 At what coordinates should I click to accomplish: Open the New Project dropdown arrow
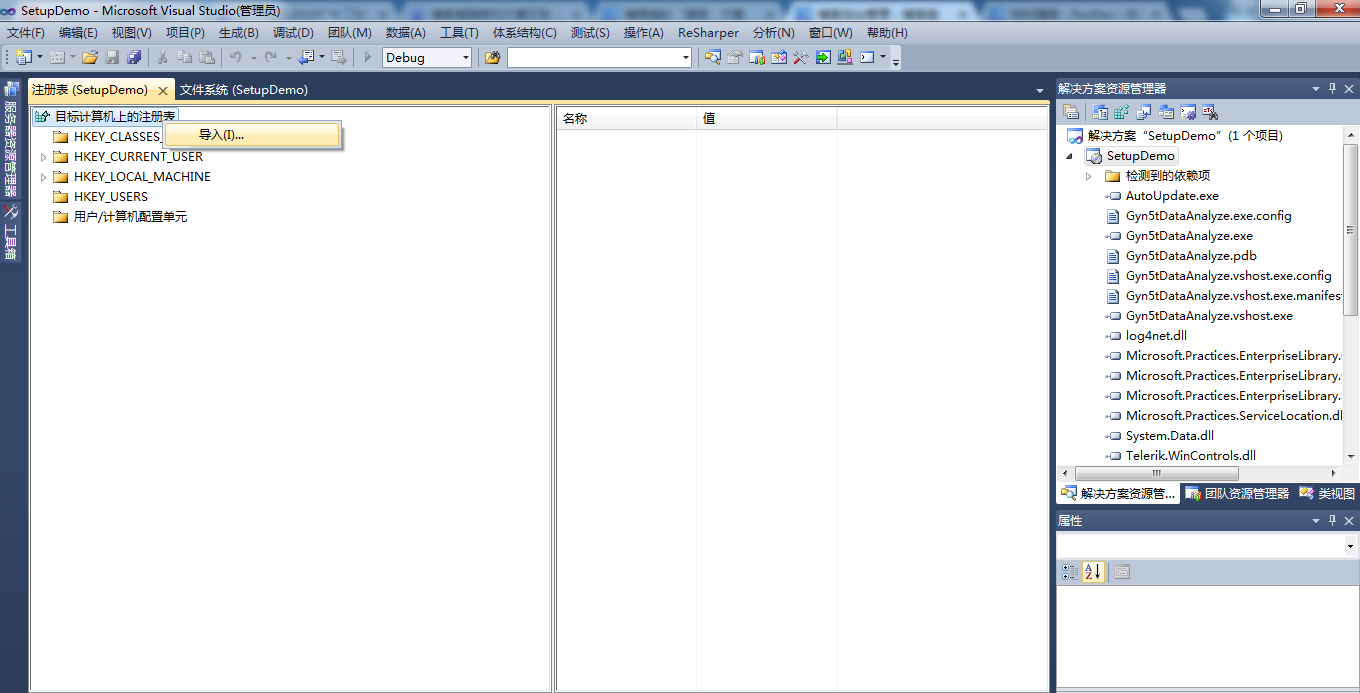tap(40, 58)
